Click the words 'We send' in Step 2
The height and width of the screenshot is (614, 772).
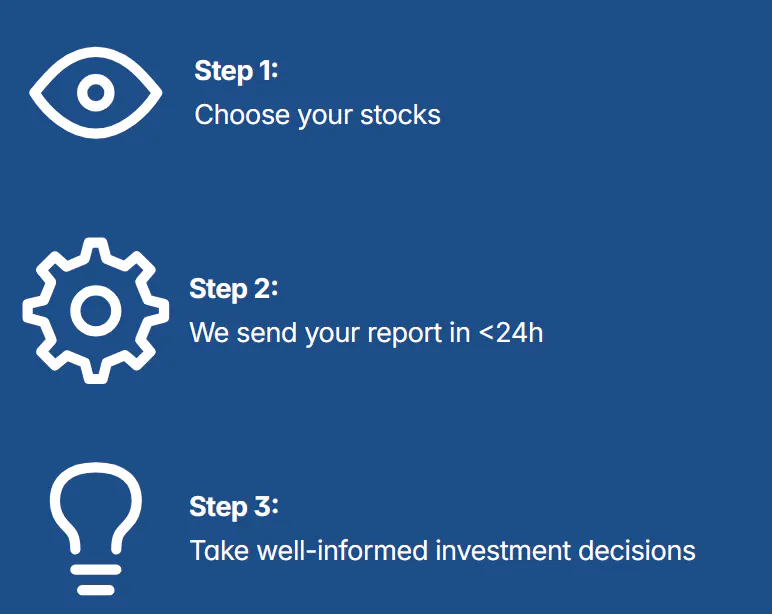(243, 333)
